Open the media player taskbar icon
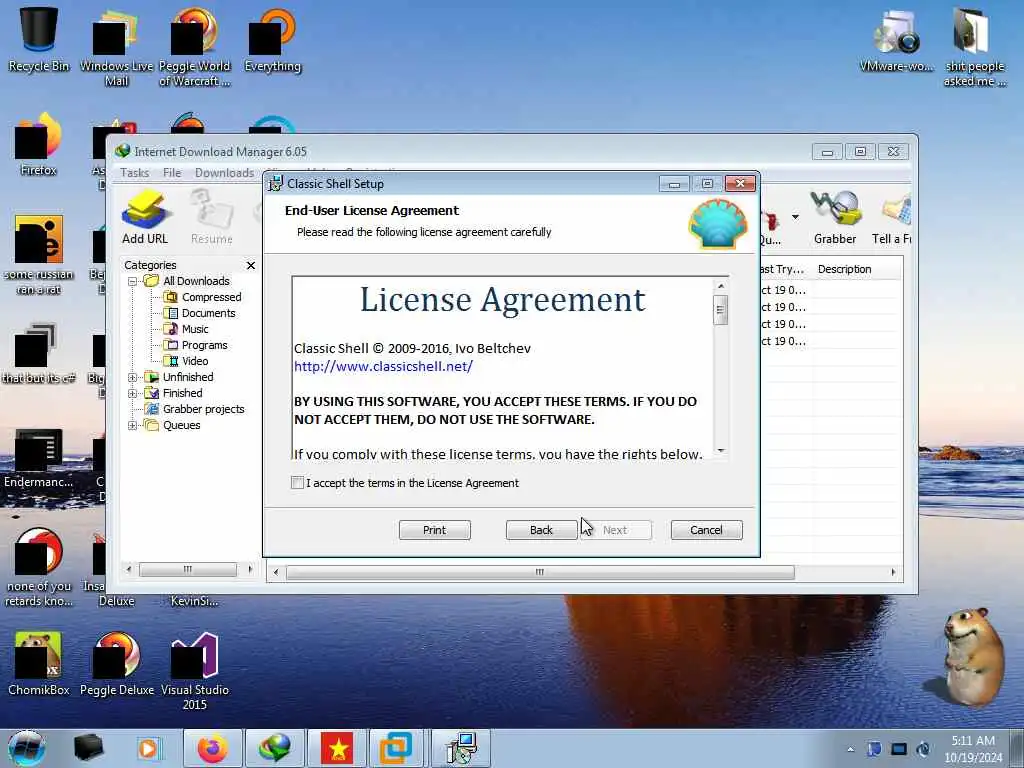1024x768 pixels. (x=148, y=748)
